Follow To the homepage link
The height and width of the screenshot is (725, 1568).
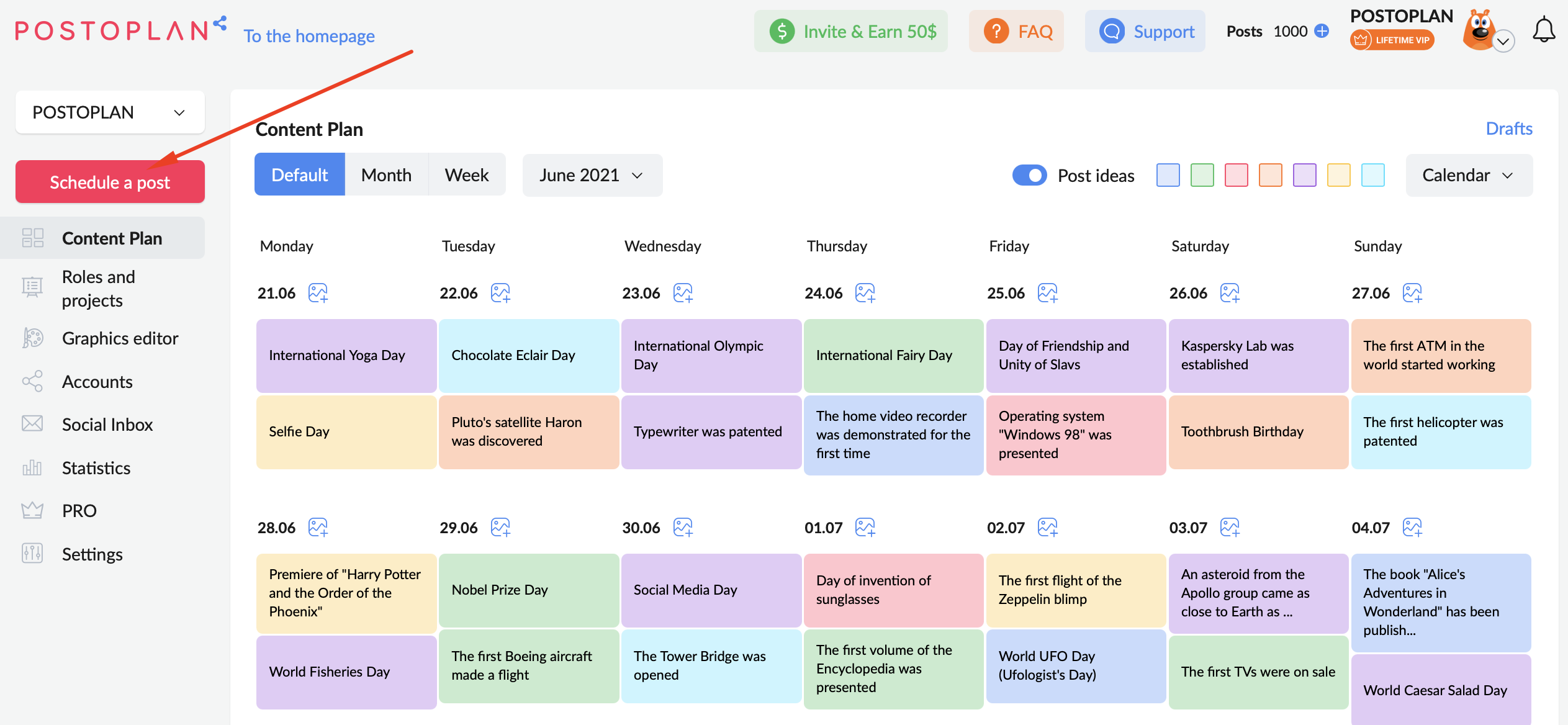coord(309,36)
